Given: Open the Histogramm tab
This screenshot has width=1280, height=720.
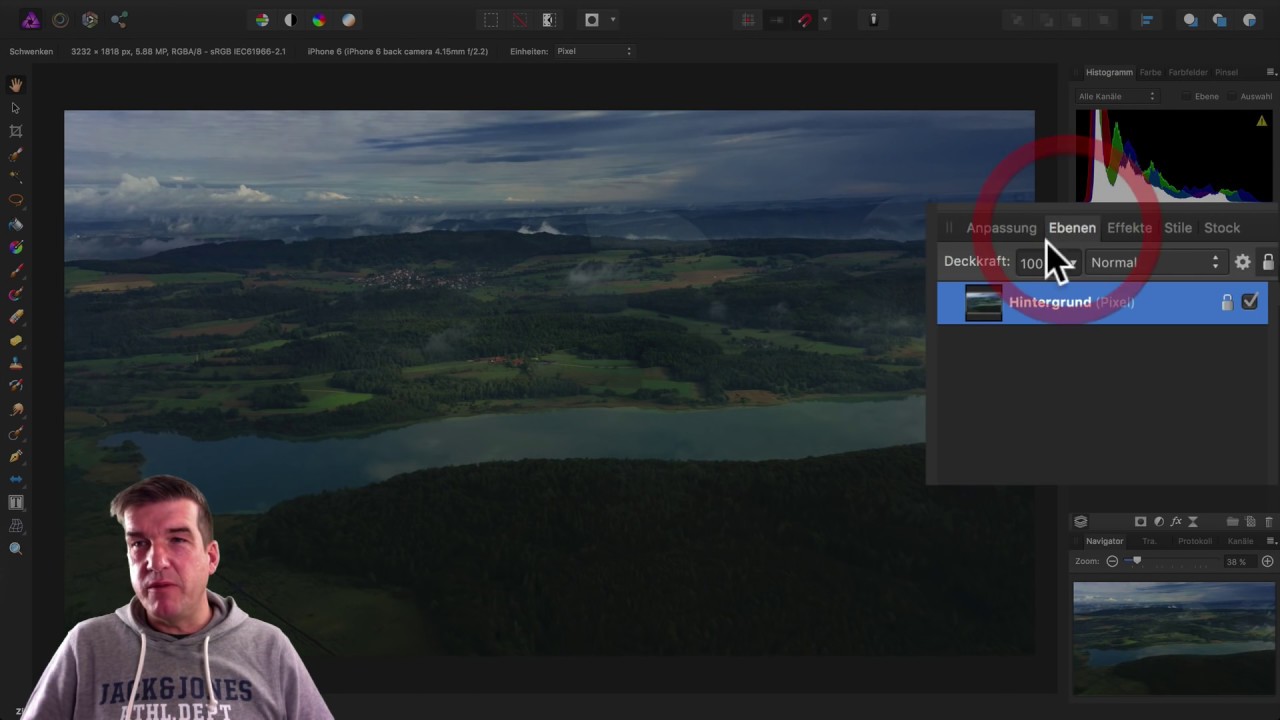Looking at the screenshot, I should (x=1109, y=72).
